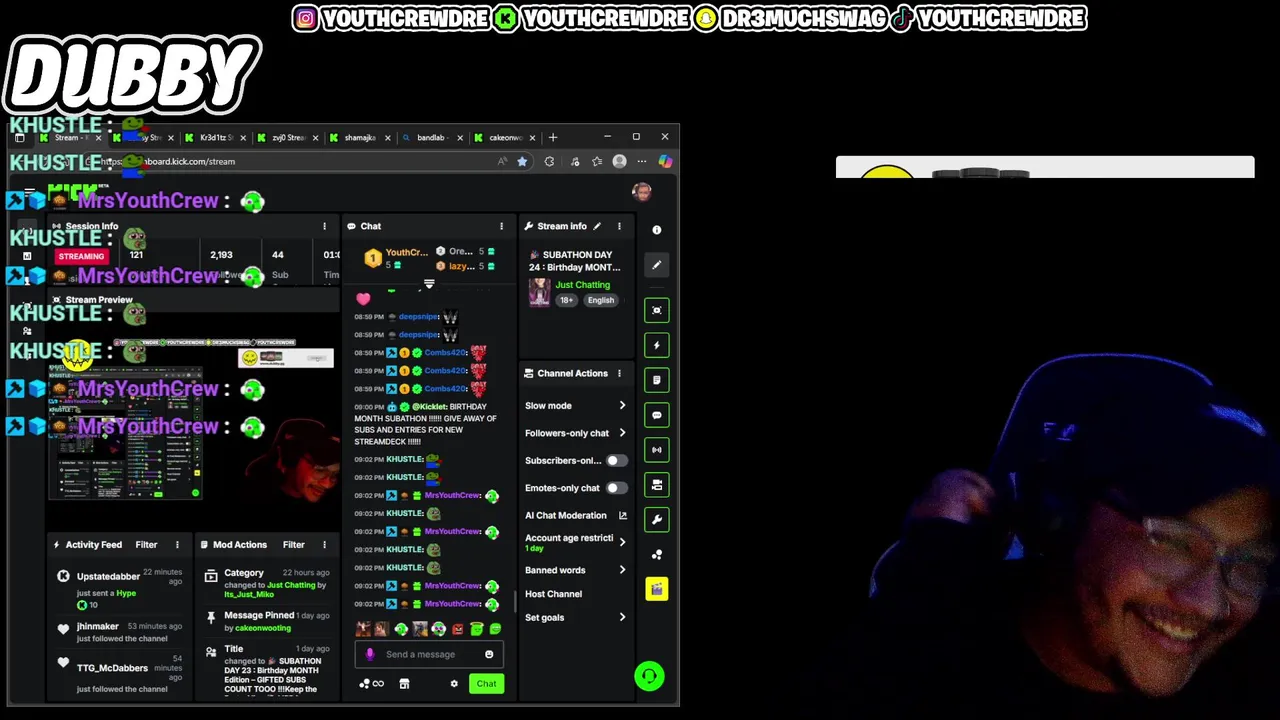This screenshot has width=1280, height=720.
Task: Click the broadcast signal icon in the right sidebar
Action: (657, 450)
